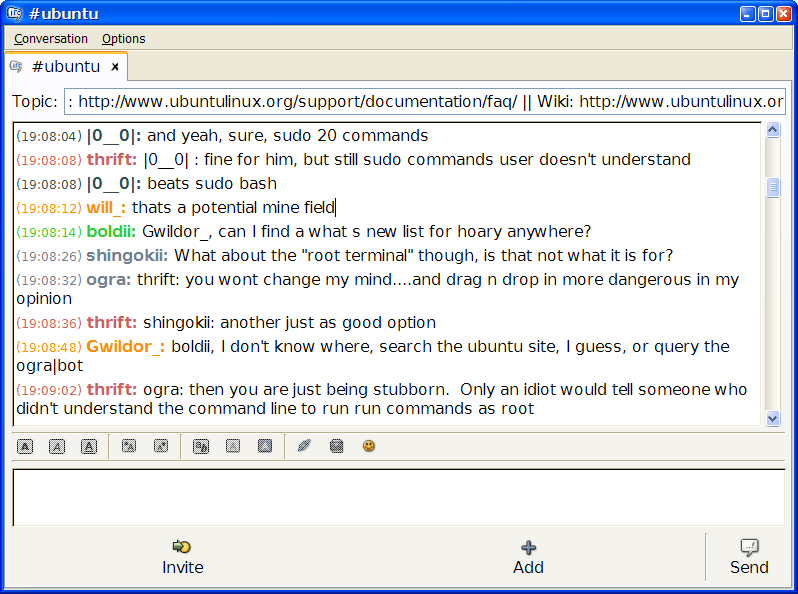
Task: Toggle italic text formatting
Action: [x=57, y=446]
